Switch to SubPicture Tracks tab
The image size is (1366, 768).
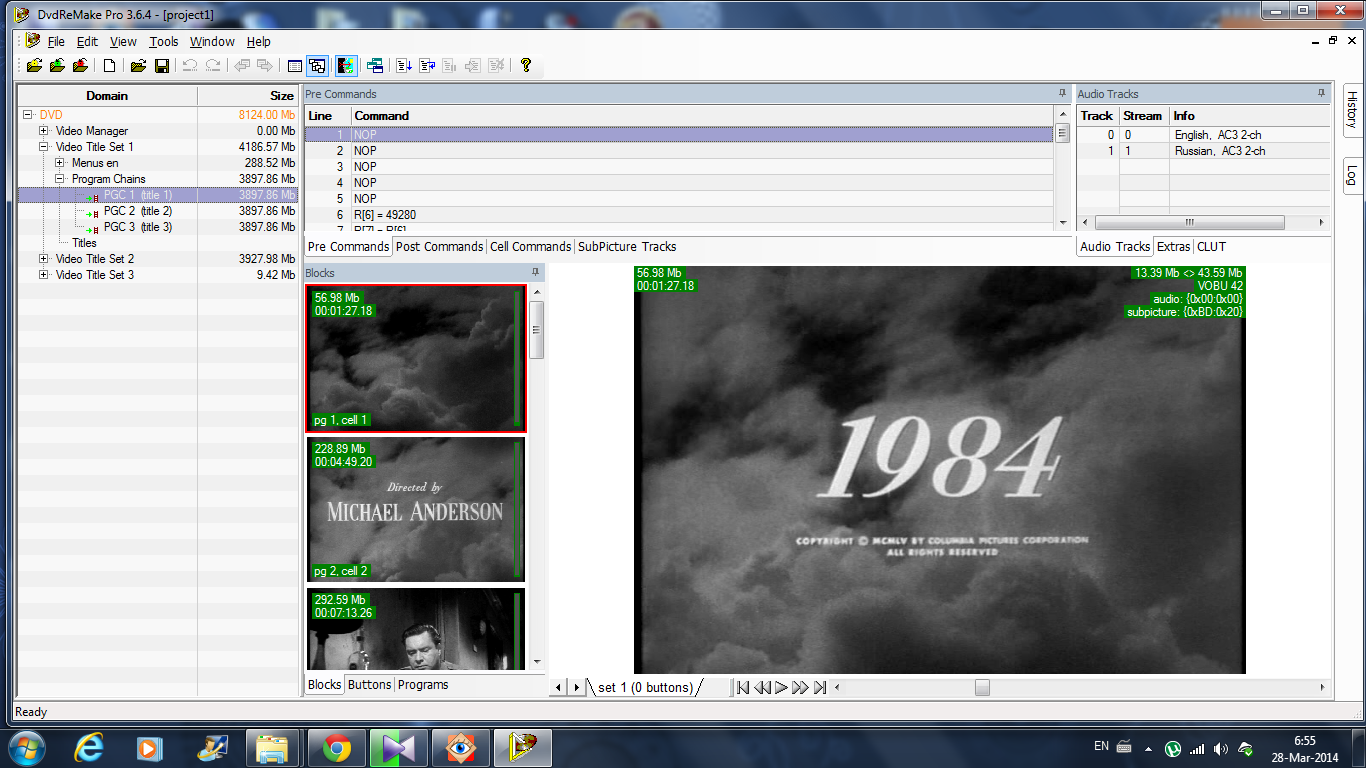[x=627, y=247]
